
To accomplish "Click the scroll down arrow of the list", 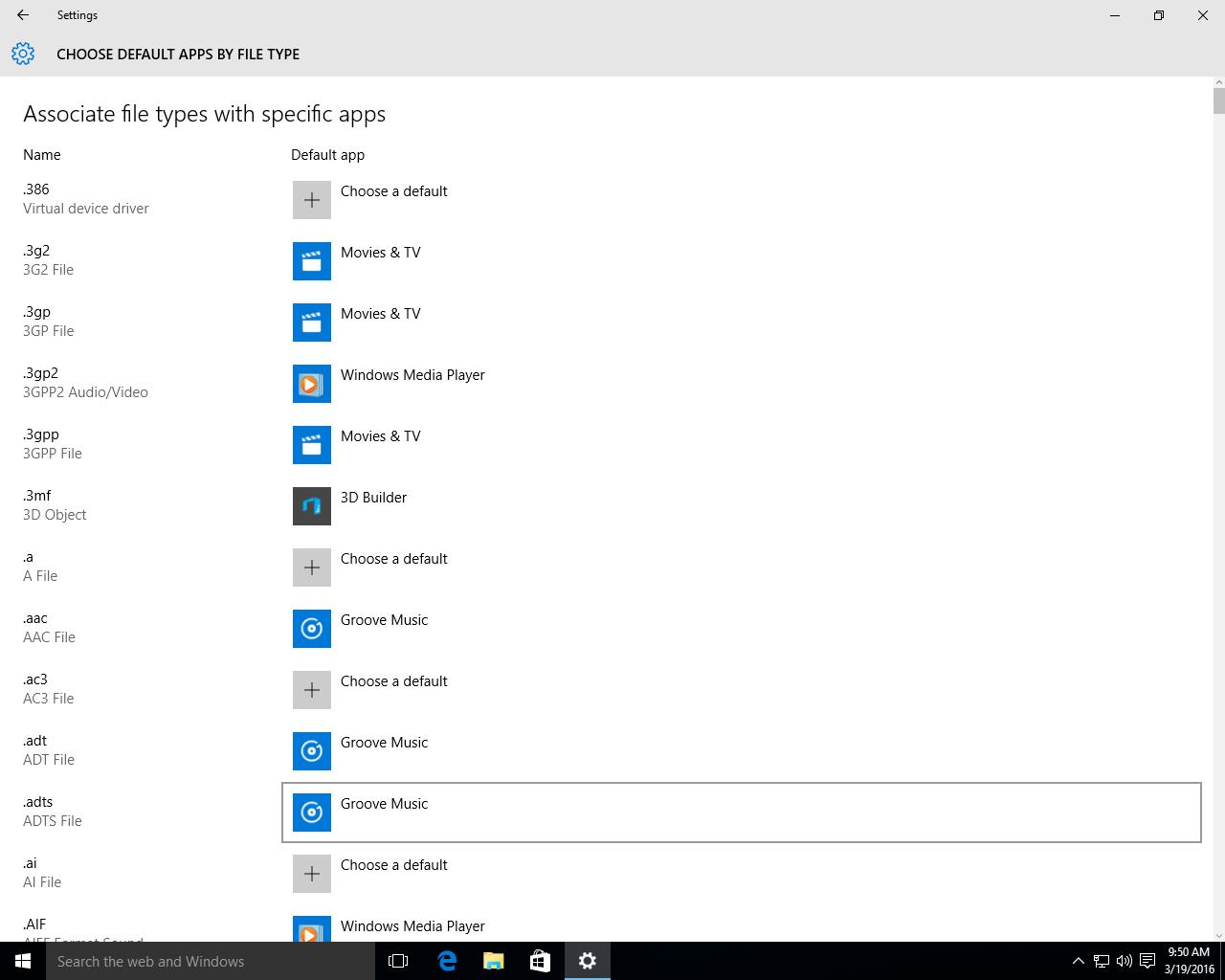I will coord(1218,935).
